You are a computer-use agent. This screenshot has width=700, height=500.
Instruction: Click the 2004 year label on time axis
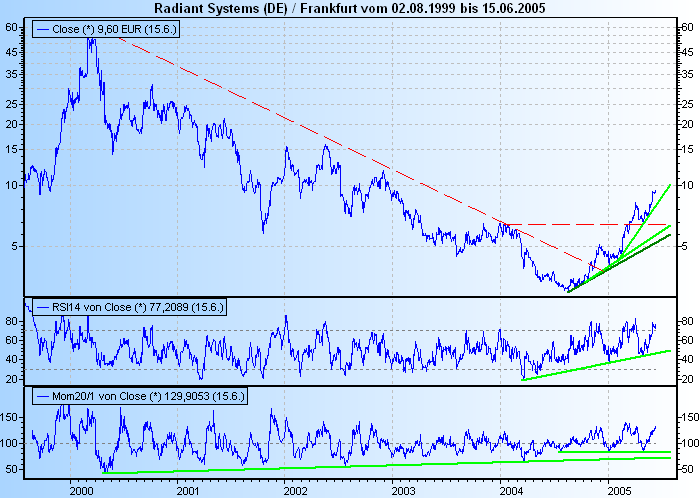pos(511,491)
